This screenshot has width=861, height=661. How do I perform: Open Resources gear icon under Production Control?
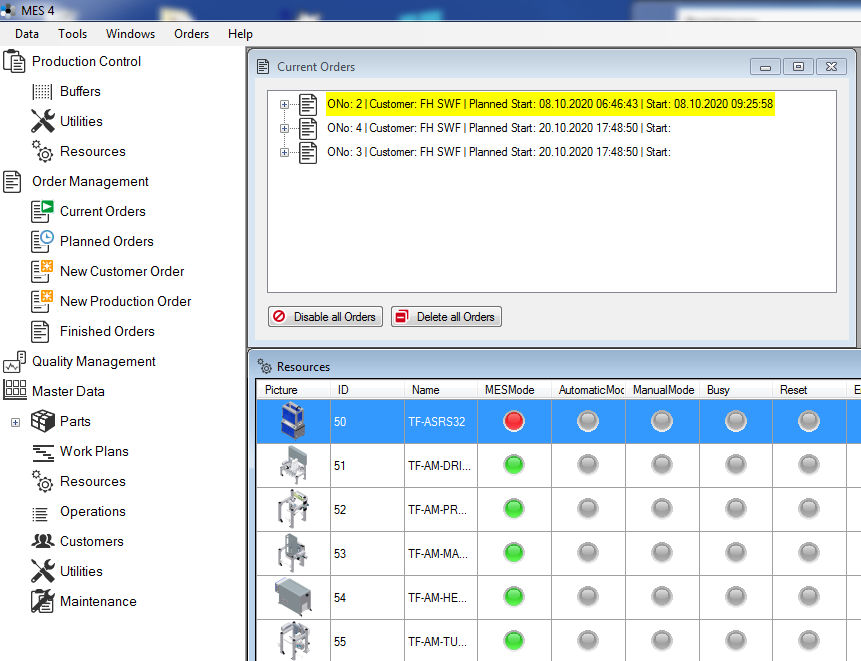(x=42, y=151)
